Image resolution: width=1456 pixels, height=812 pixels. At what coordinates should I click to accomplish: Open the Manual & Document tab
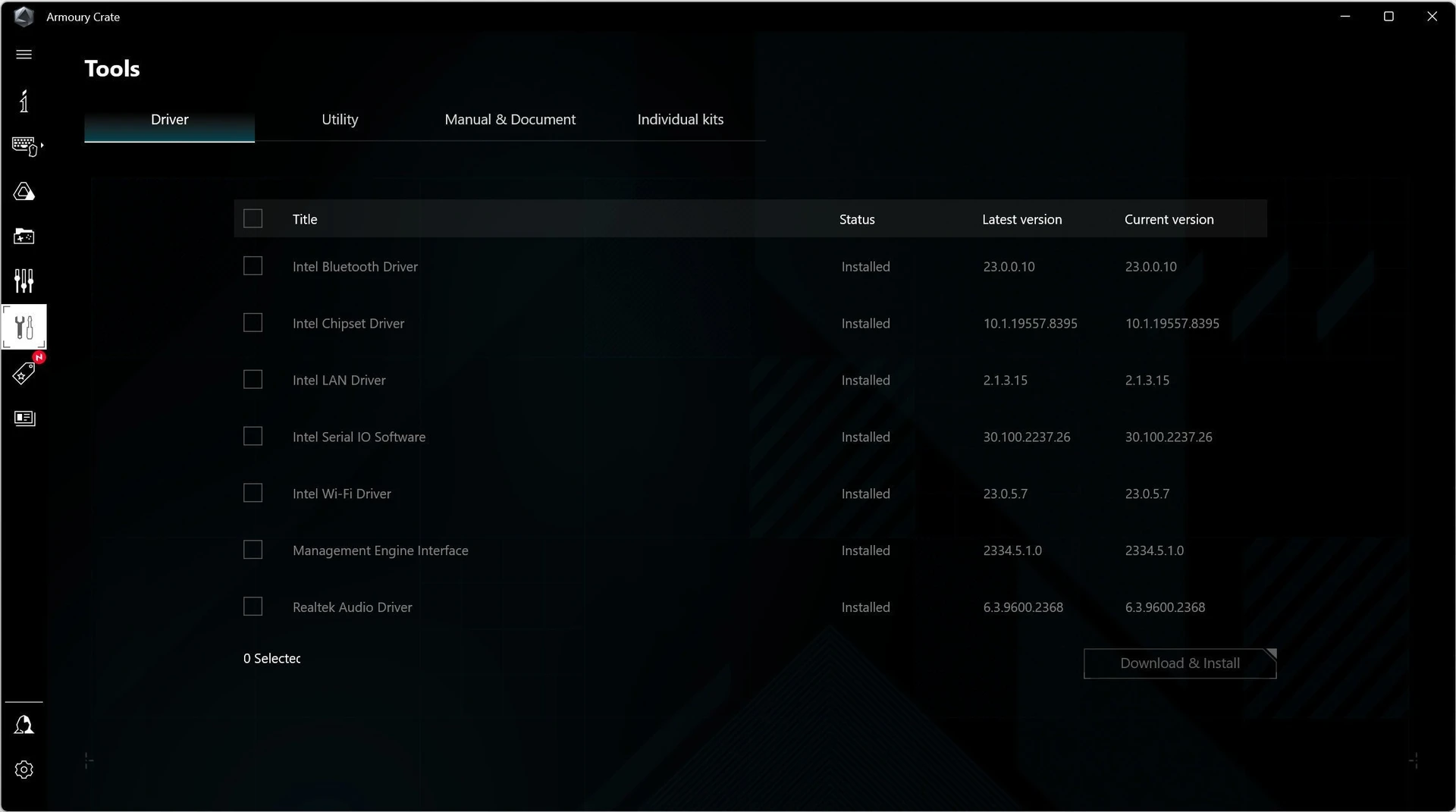pyautogui.click(x=510, y=120)
